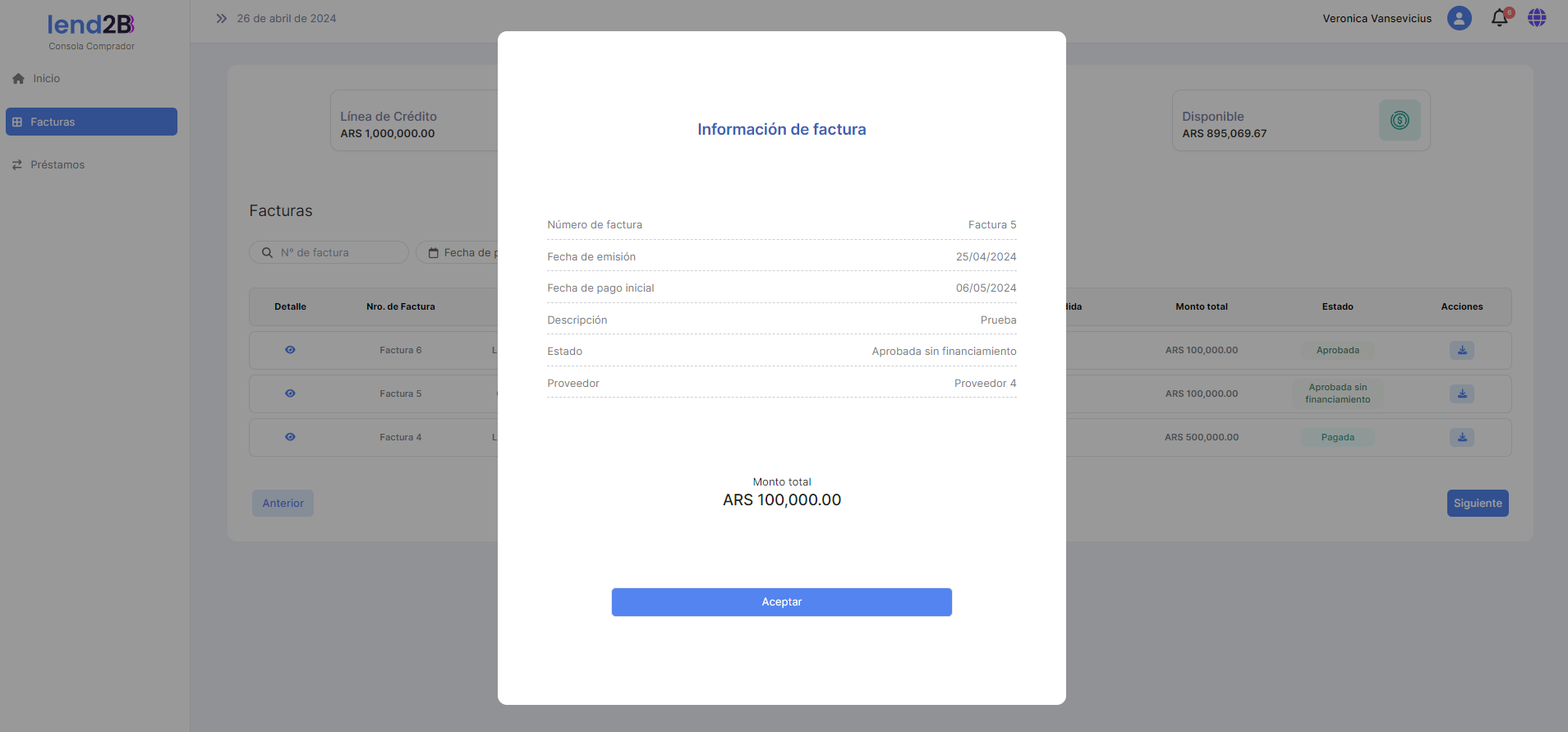Click the green Disponible money icon

click(x=1399, y=121)
